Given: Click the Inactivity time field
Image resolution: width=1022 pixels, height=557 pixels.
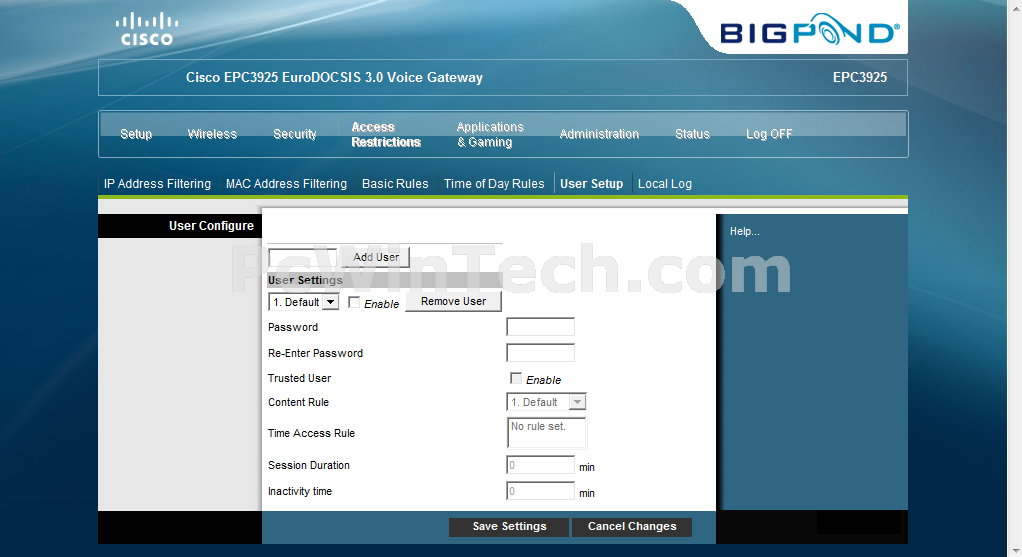Looking at the screenshot, I should (540, 491).
